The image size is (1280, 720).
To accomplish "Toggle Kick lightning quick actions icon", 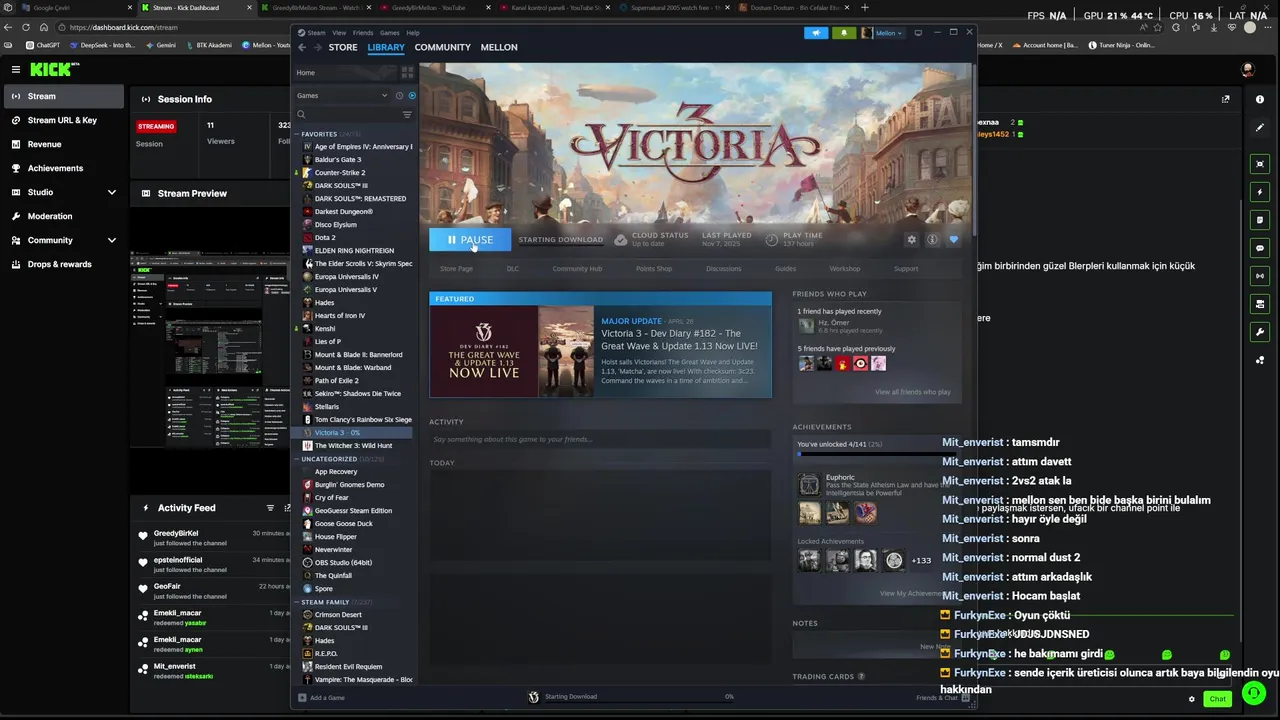I will 1260,192.
